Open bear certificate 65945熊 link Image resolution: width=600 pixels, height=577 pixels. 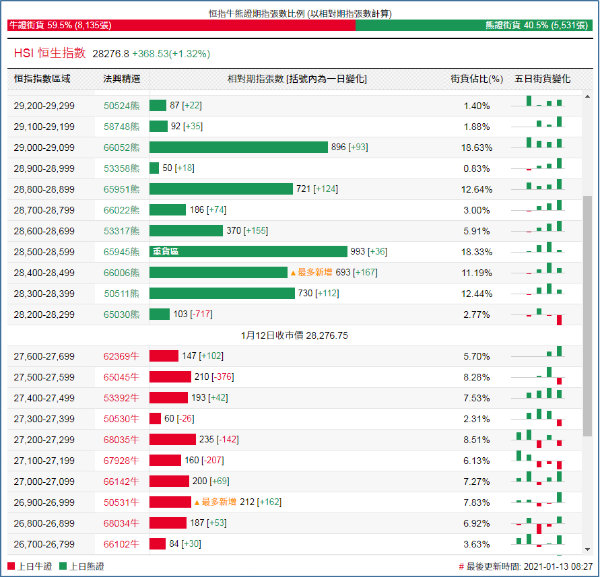pyautogui.click(x=121, y=252)
